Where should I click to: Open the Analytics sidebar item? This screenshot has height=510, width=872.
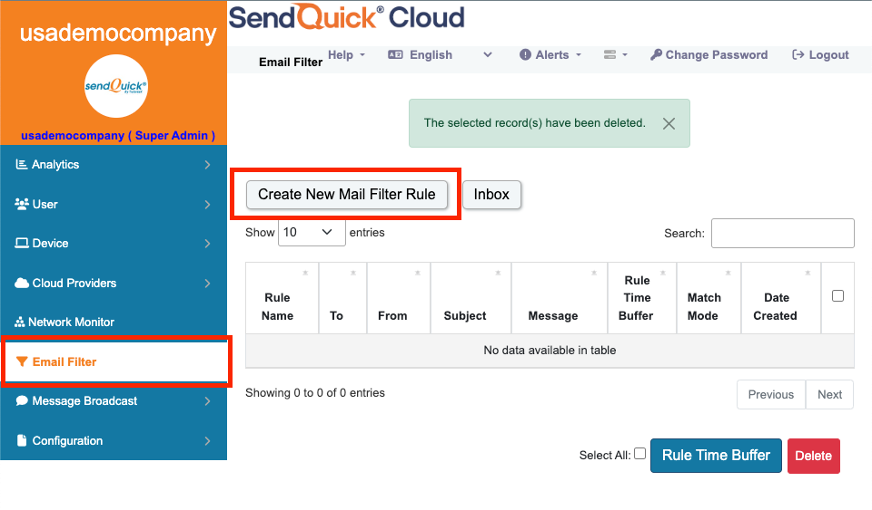click(113, 165)
